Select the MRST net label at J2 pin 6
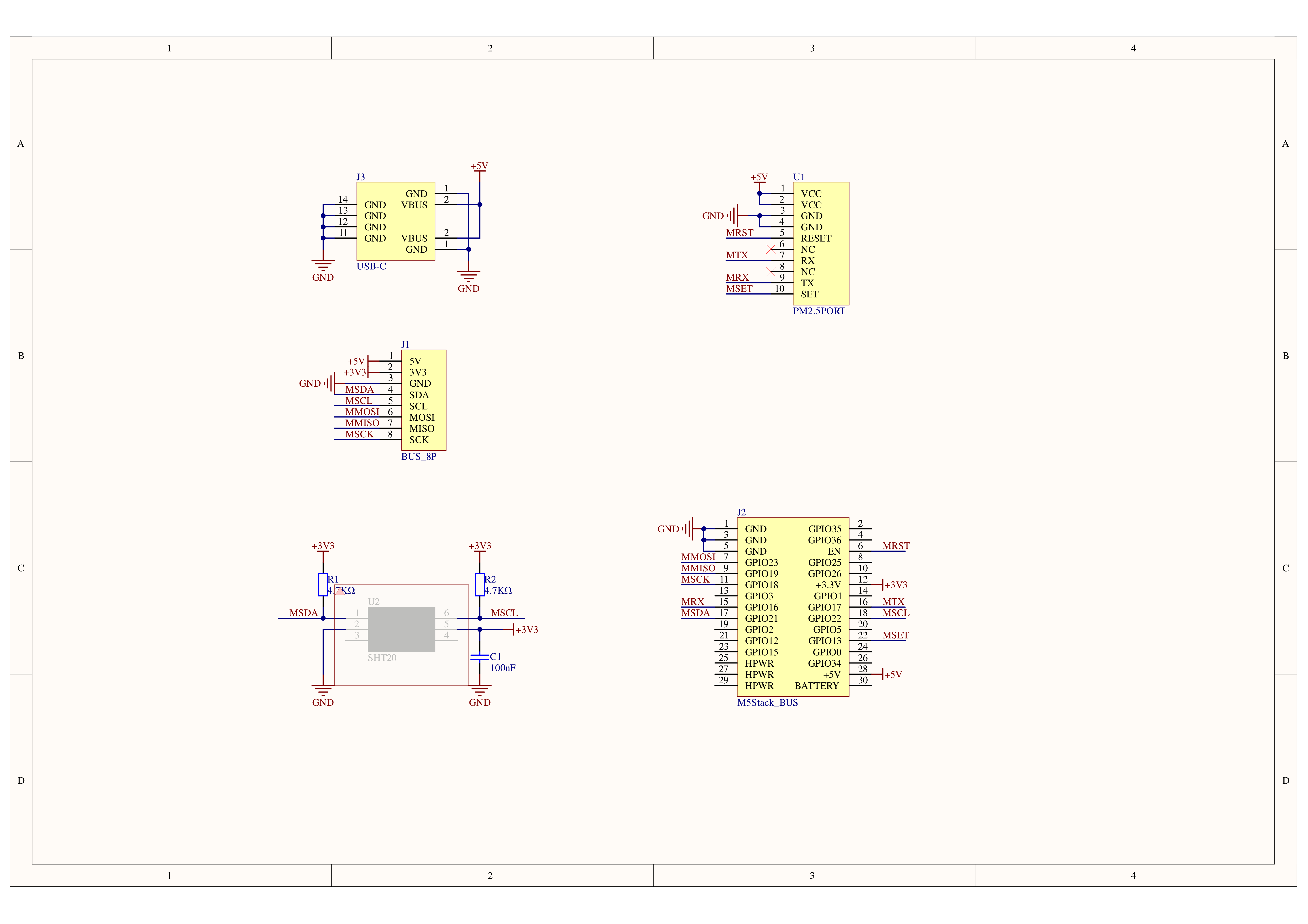This screenshot has width=1308, height=924. (896, 546)
